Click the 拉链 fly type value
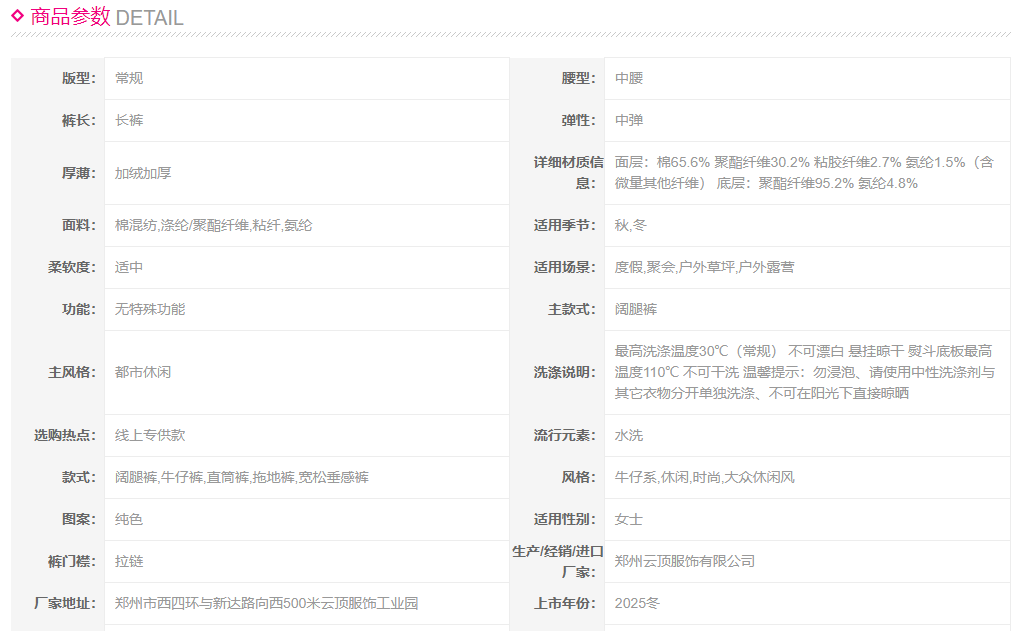 (x=129, y=561)
